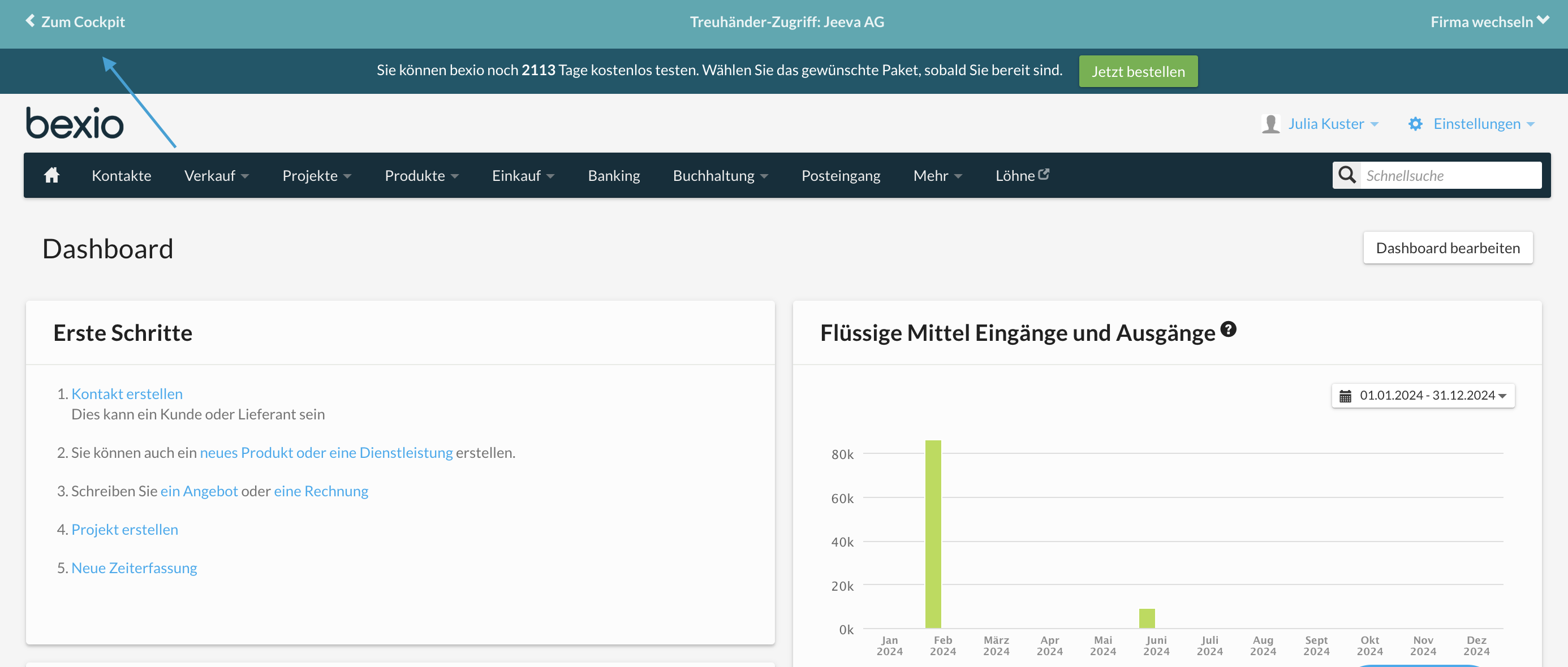This screenshot has width=1568, height=667.
Task: Click the bexio logo
Action: pyautogui.click(x=75, y=123)
